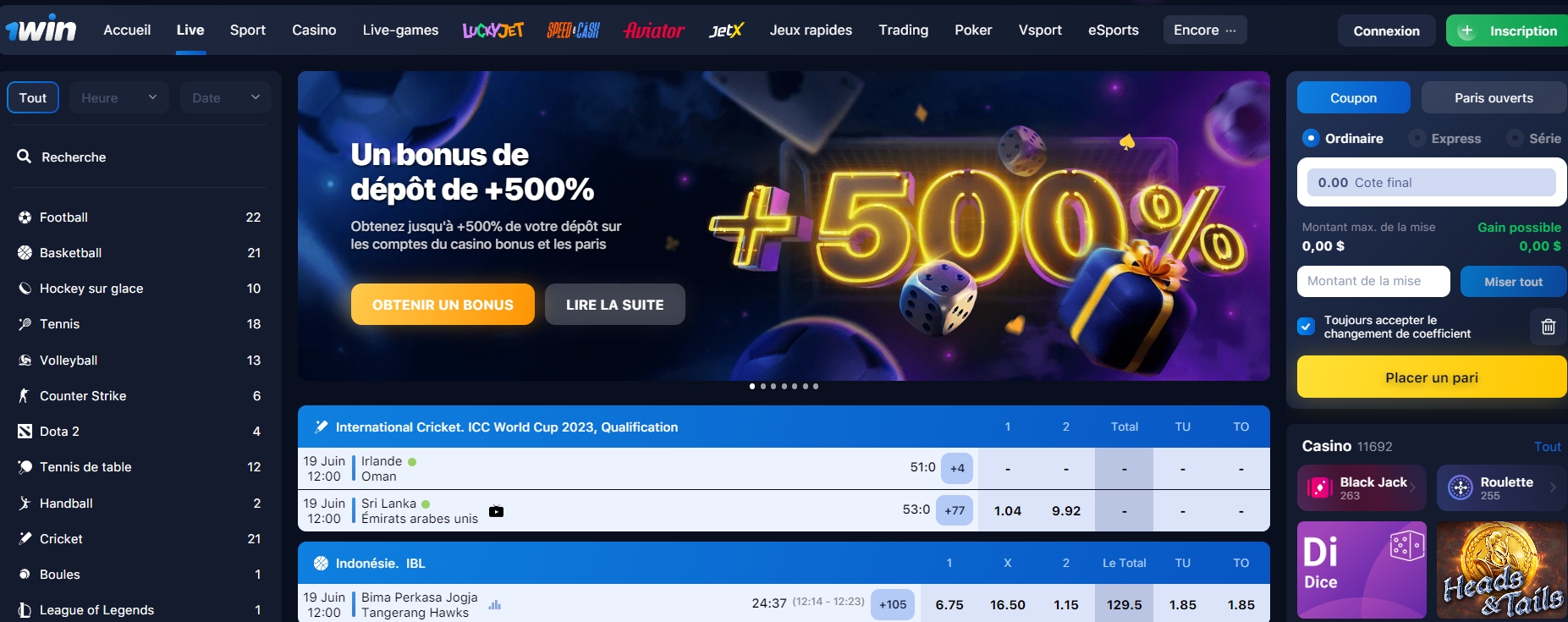This screenshot has width=1568, height=622.
Task: Click the trash icon in coupon panel
Action: tap(1548, 327)
